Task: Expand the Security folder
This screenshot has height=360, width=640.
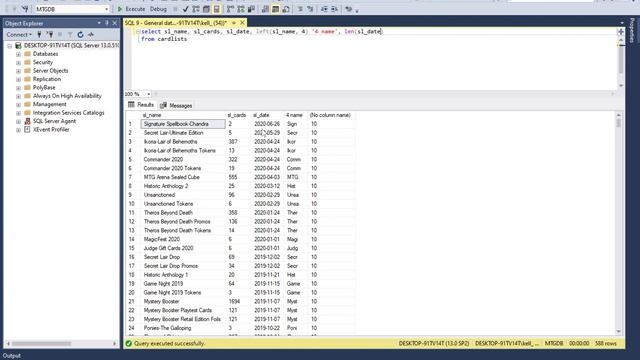Action: (18, 62)
